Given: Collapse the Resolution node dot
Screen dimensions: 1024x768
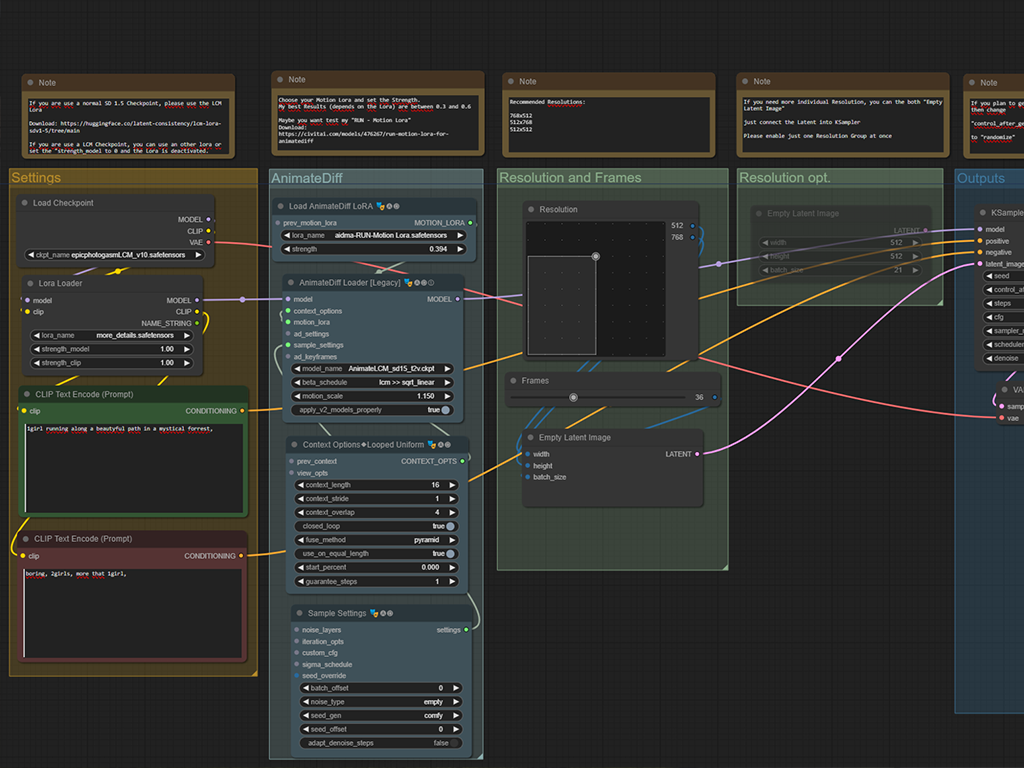Looking at the screenshot, I should point(531,210).
